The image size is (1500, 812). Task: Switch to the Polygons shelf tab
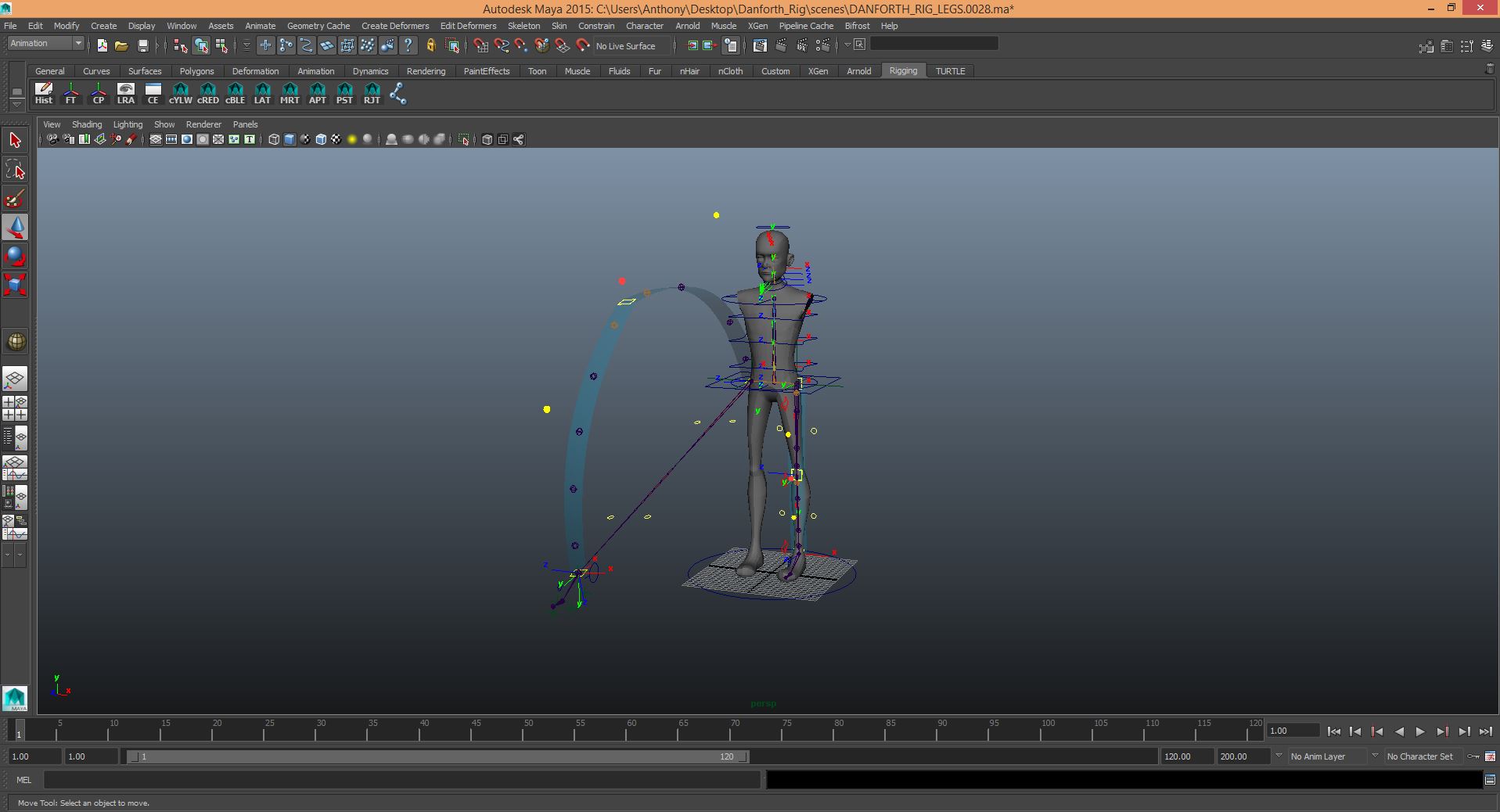coord(196,71)
